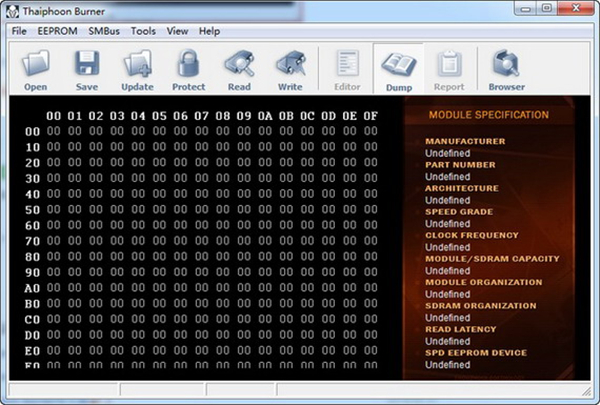Open the File menu
600x405 pixels.
(x=19, y=31)
